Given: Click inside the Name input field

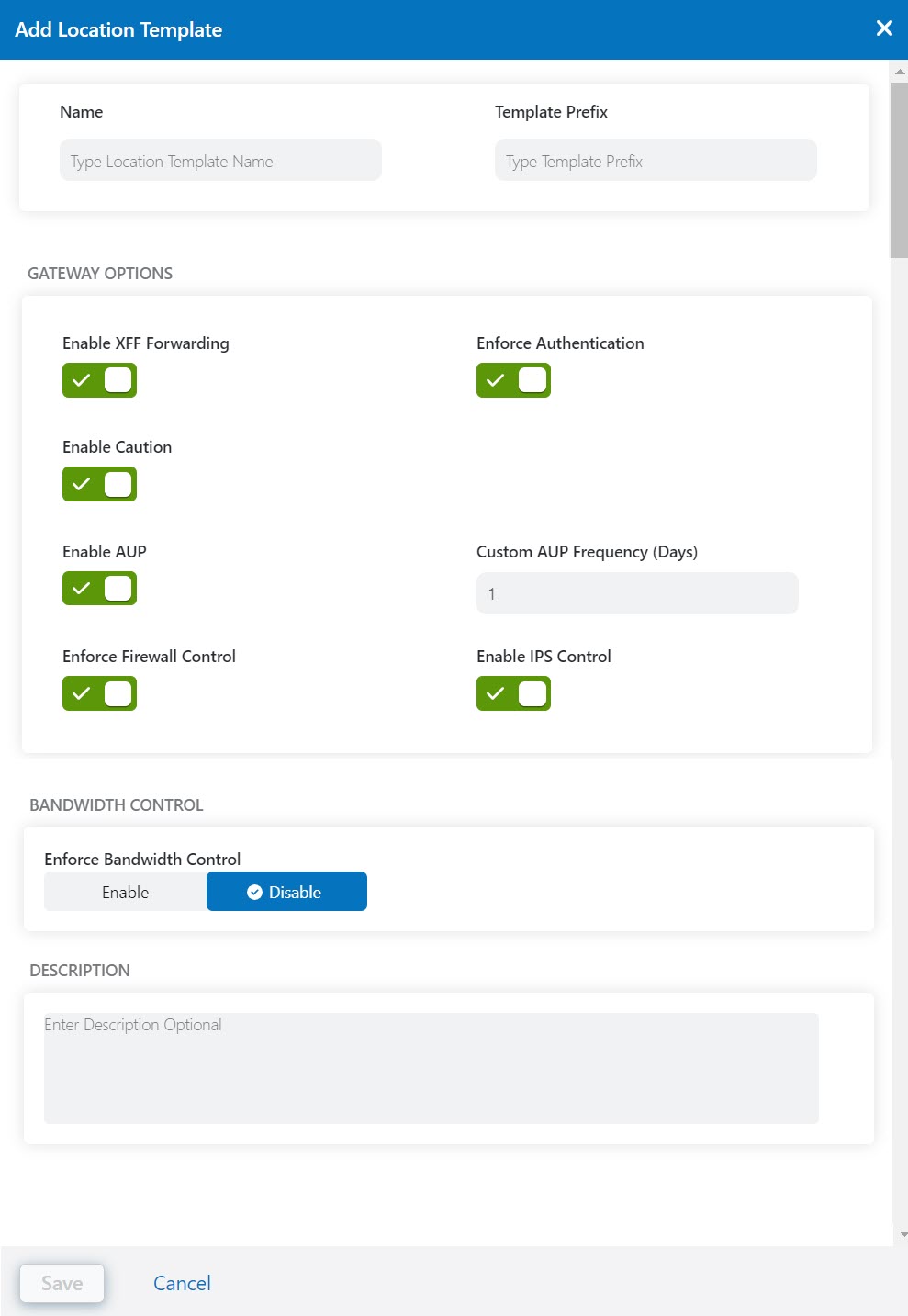Looking at the screenshot, I should [x=220, y=160].
